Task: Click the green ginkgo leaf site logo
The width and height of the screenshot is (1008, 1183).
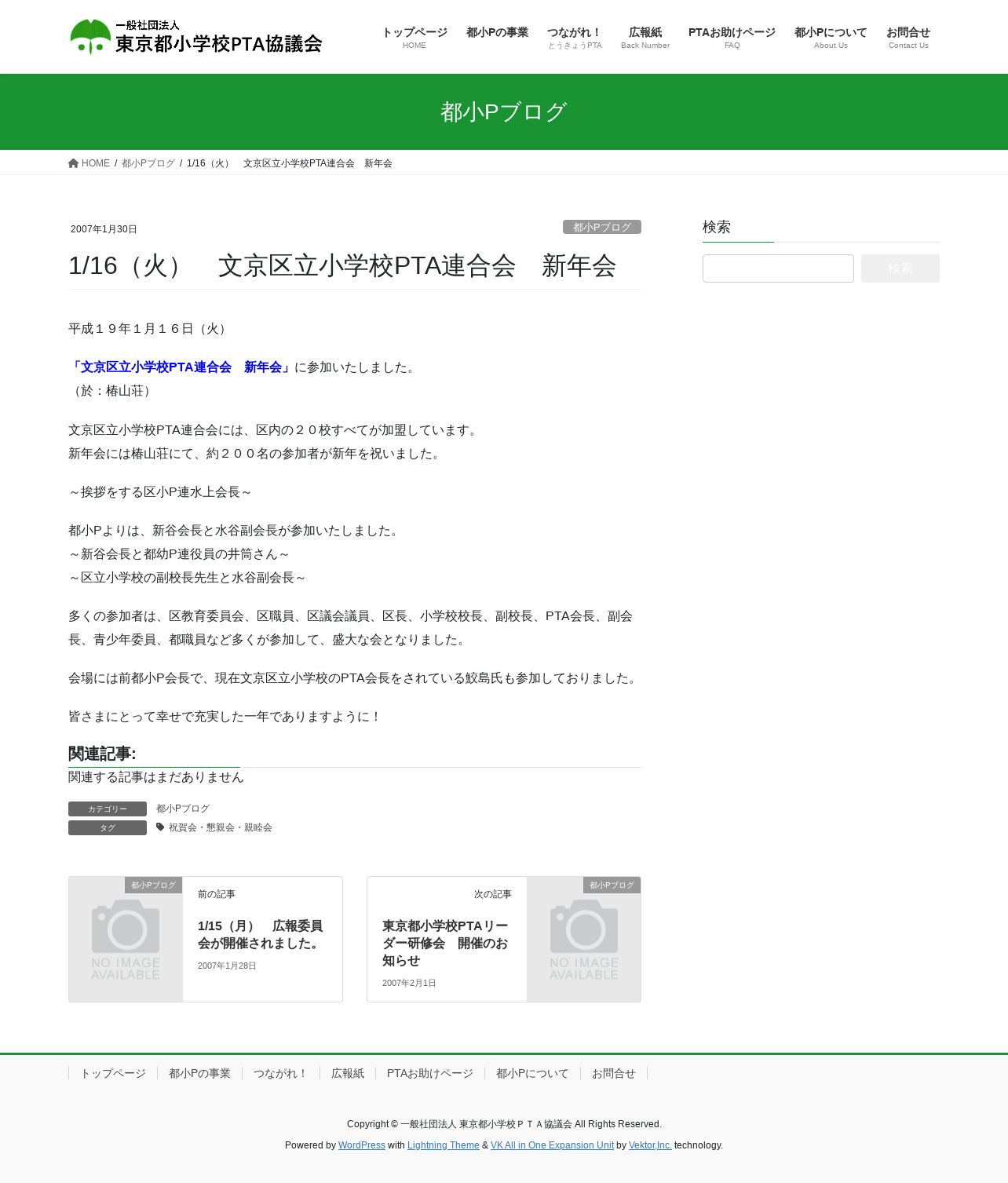Action: [89, 37]
